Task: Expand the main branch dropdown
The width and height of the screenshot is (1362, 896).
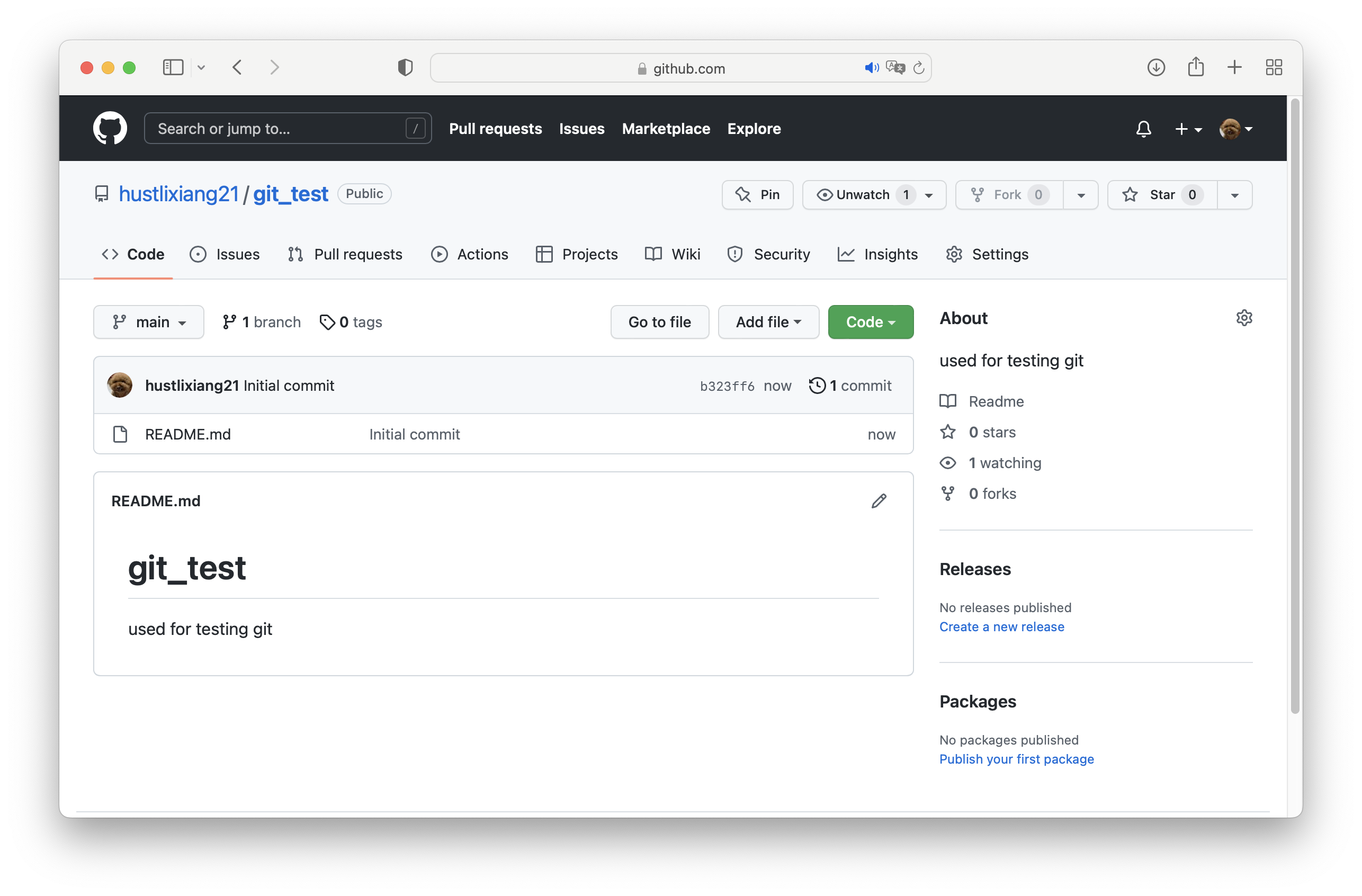Action: pos(149,322)
